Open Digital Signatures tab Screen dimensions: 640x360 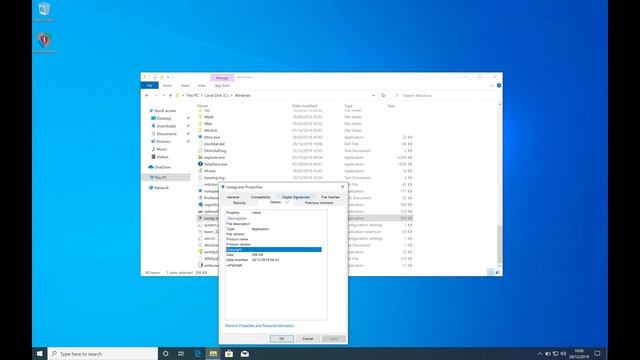point(296,197)
